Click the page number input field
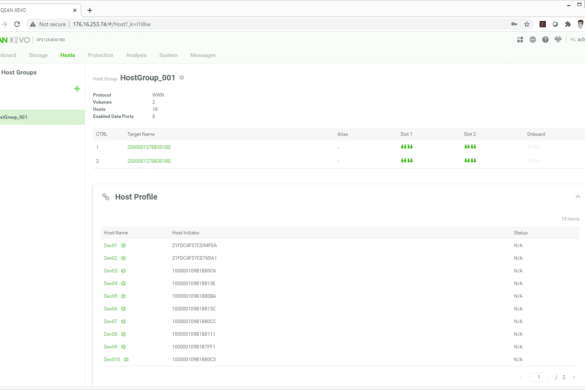 pyautogui.click(x=539, y=377)
